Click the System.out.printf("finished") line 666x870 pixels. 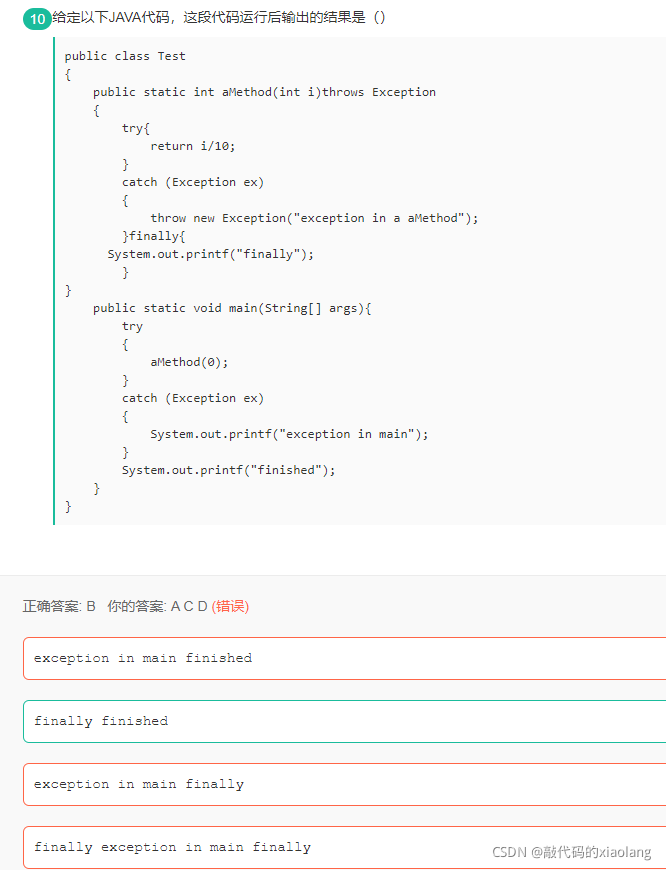click(x=229, y=471)
